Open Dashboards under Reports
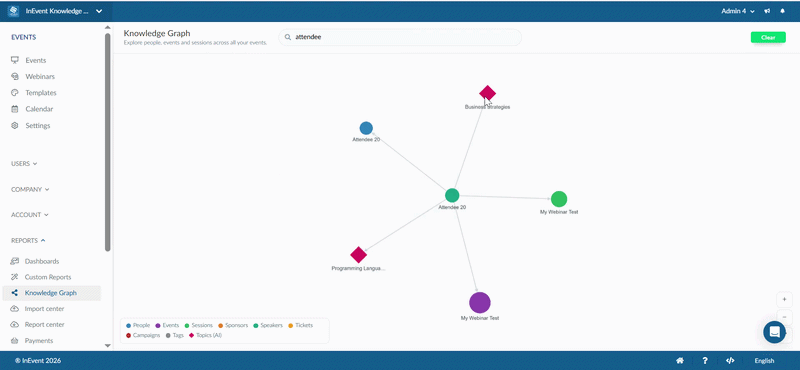 click(x=42, y=261)
